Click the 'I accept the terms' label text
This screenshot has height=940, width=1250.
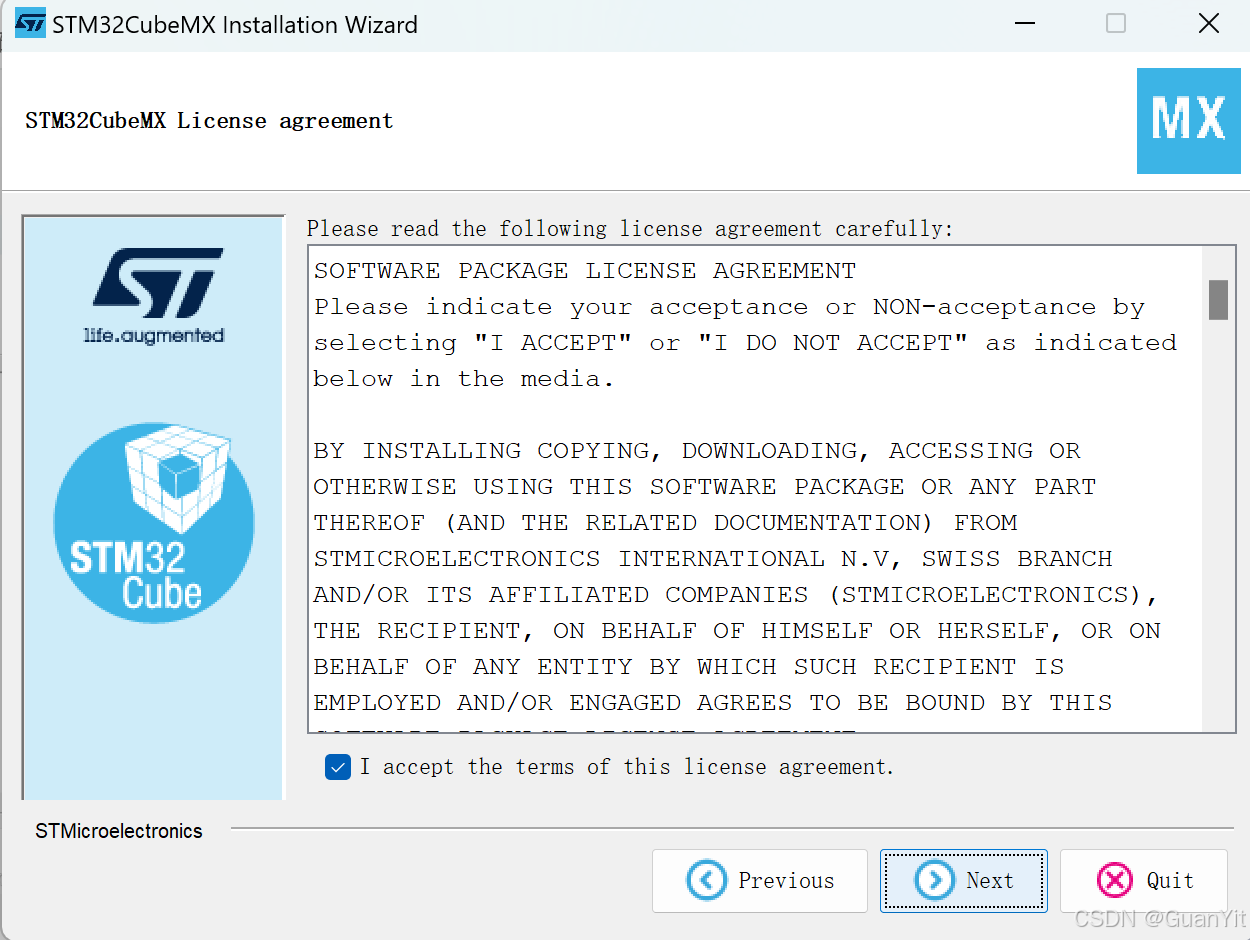626,767
